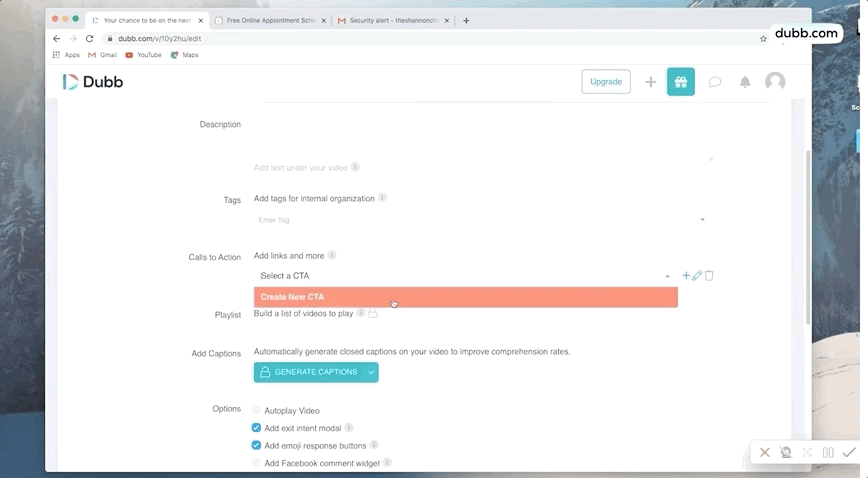Click the Upgrade button
868x478 pixels.
[606, 82]
